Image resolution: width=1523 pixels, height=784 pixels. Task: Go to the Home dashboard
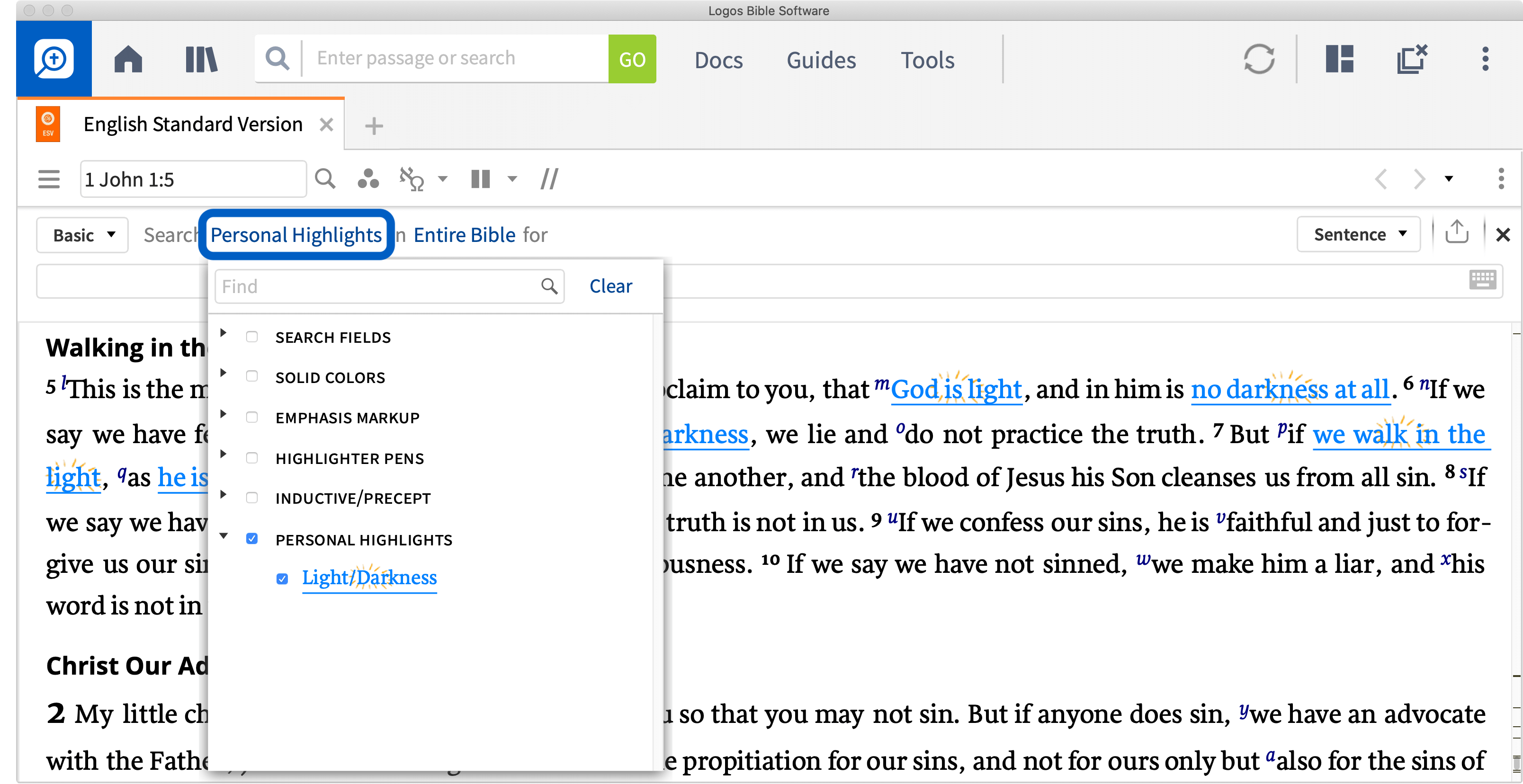pos(128,59)
